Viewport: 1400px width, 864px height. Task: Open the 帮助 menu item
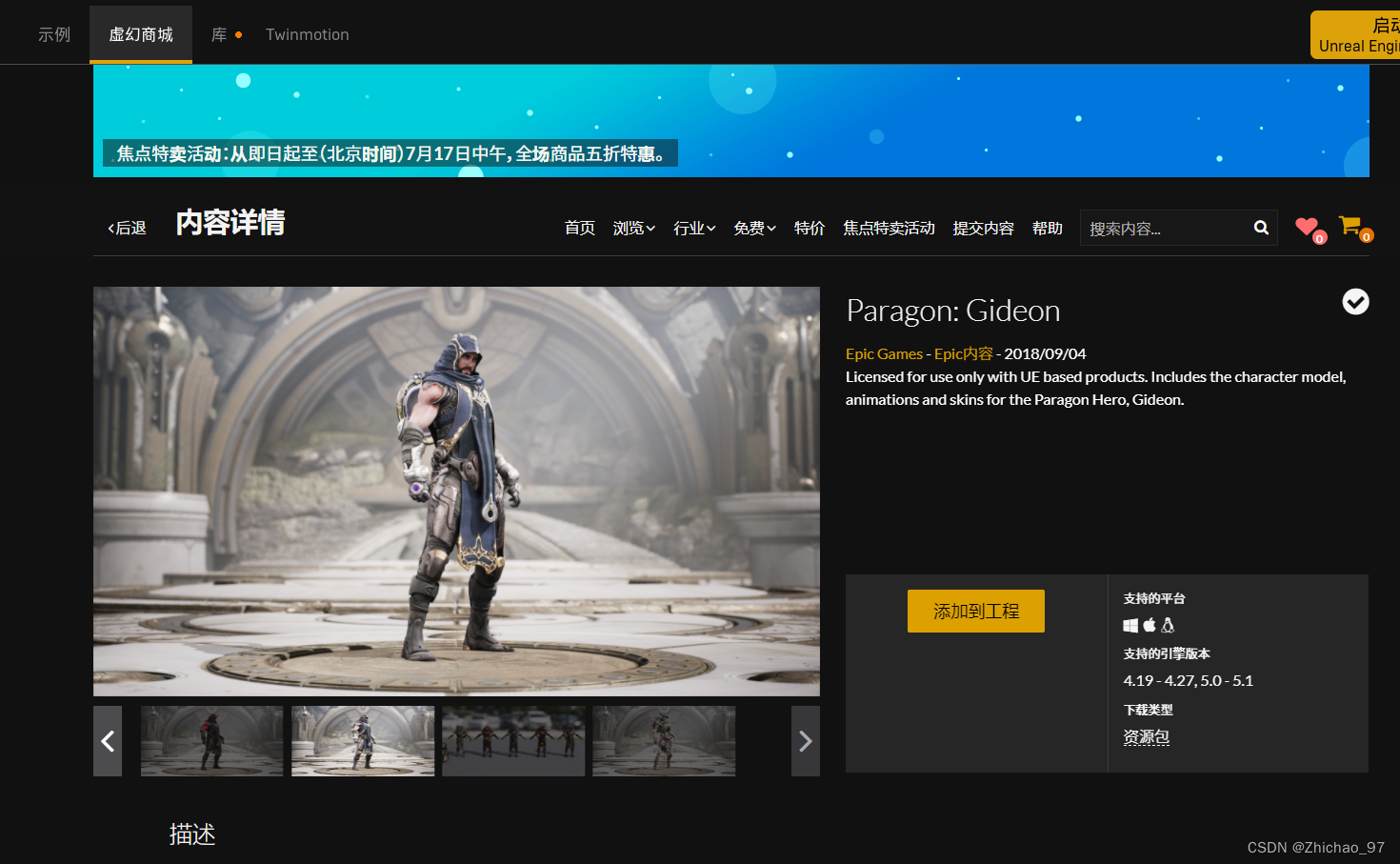[x=1048, y=229]
